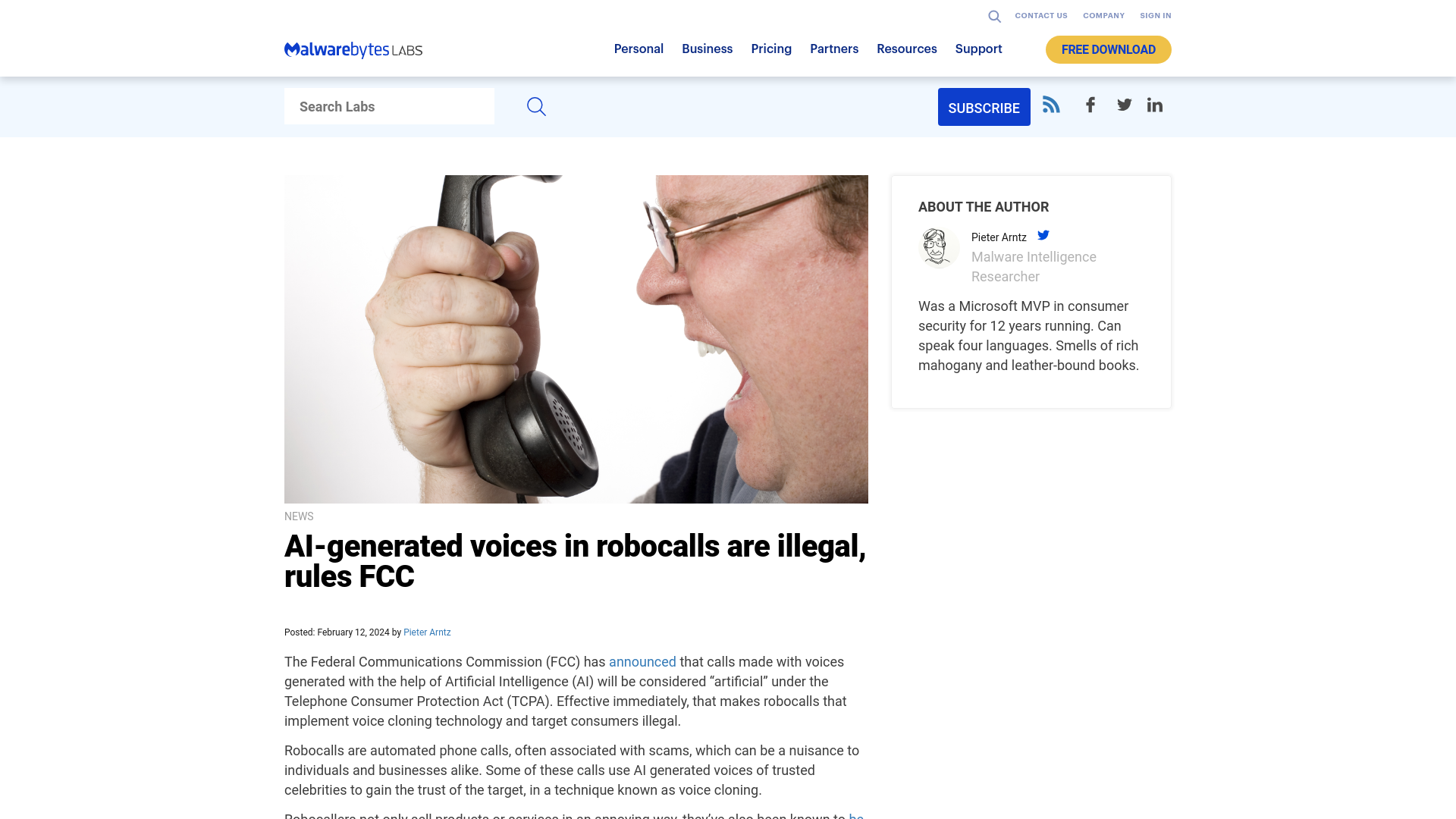Image resolution: width=1456 pixels, height=819 pixels.
Task: Open the LinkedIn social icon
Action: (x=1155, y=105)
